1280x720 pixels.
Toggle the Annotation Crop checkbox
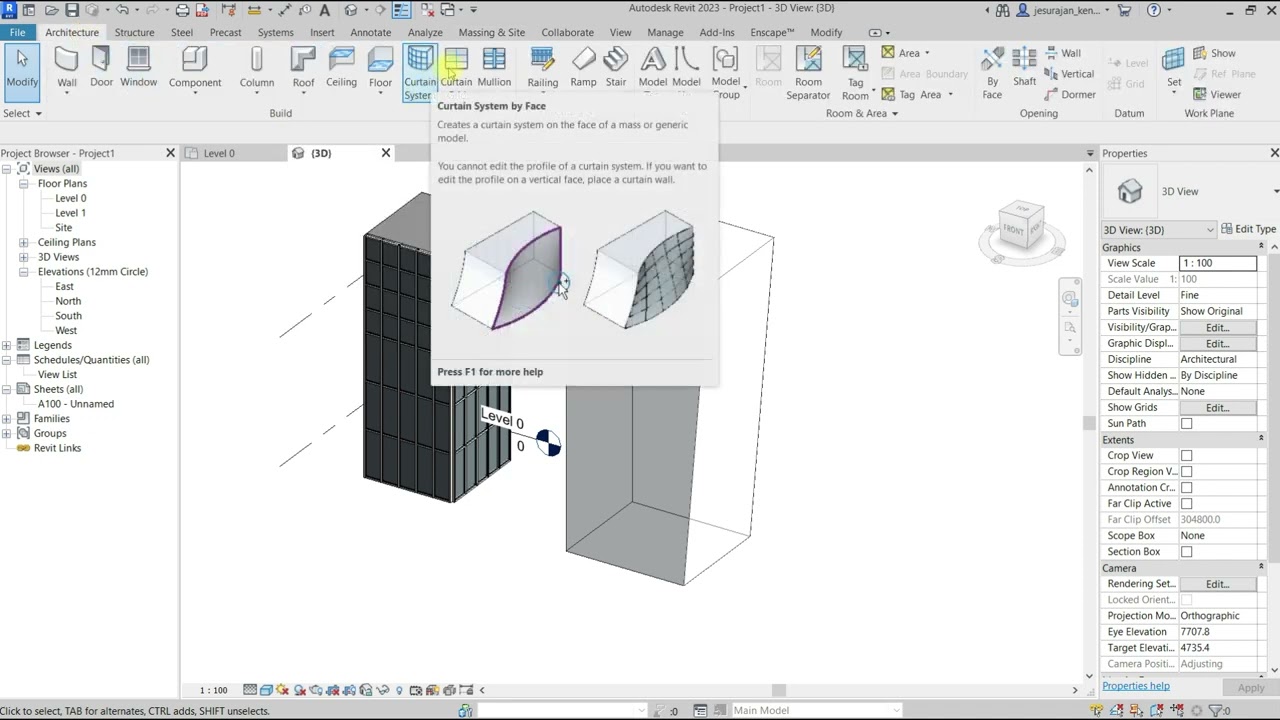1186,488
